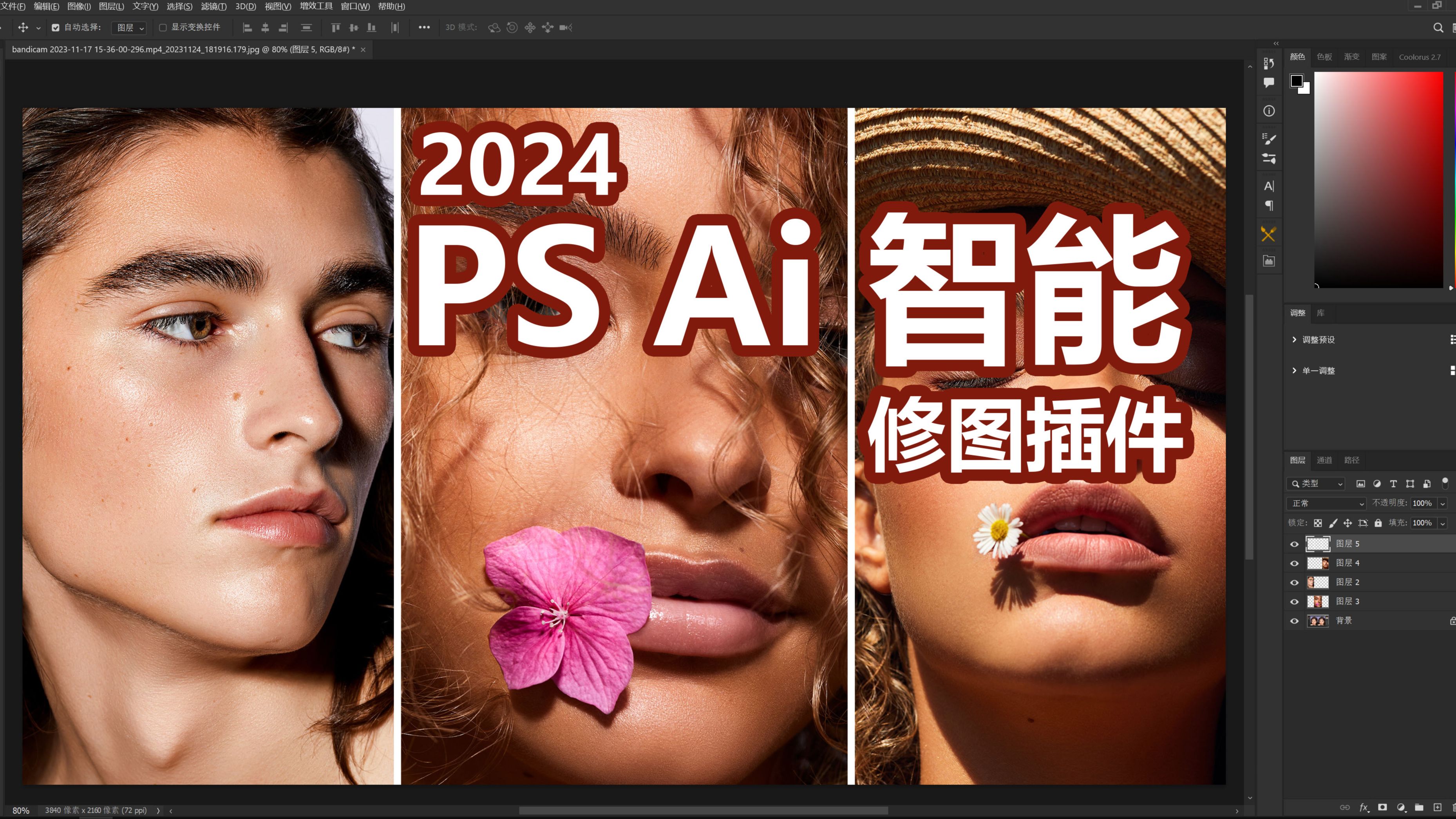This screenshot has width=1456, height=819.
Task: Align bottom edges of layers
Action: coord(371,27)
